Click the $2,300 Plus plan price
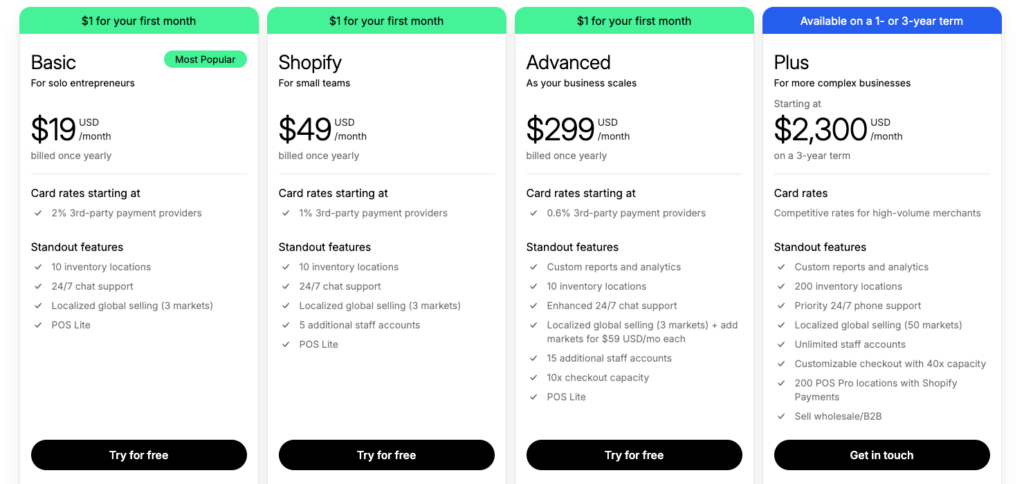 point(820,129)
